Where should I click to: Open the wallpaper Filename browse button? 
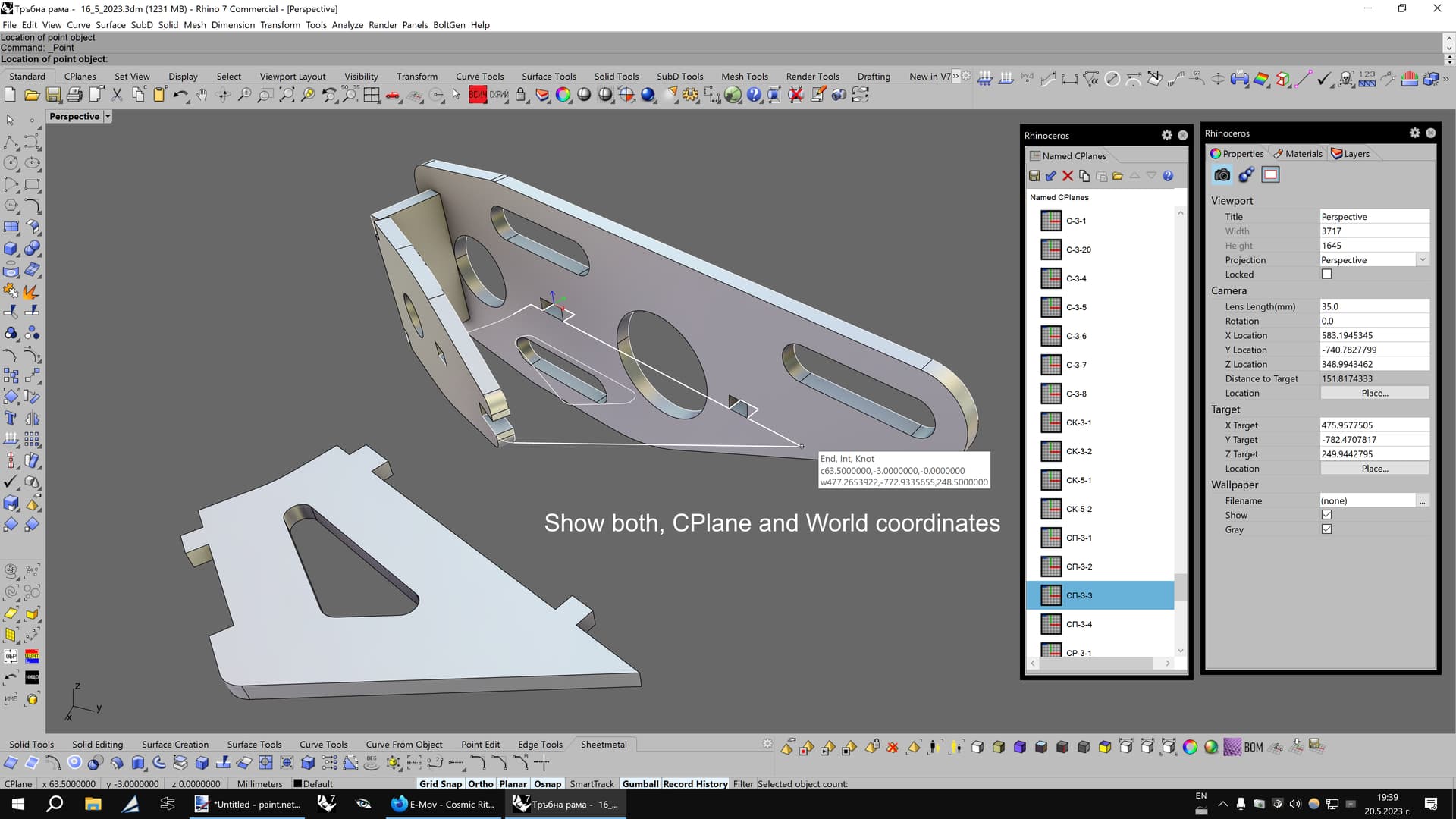tap(1423, 500)
